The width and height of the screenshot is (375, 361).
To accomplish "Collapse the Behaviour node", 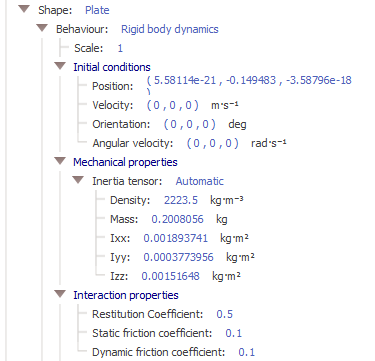I will [42, 28].
